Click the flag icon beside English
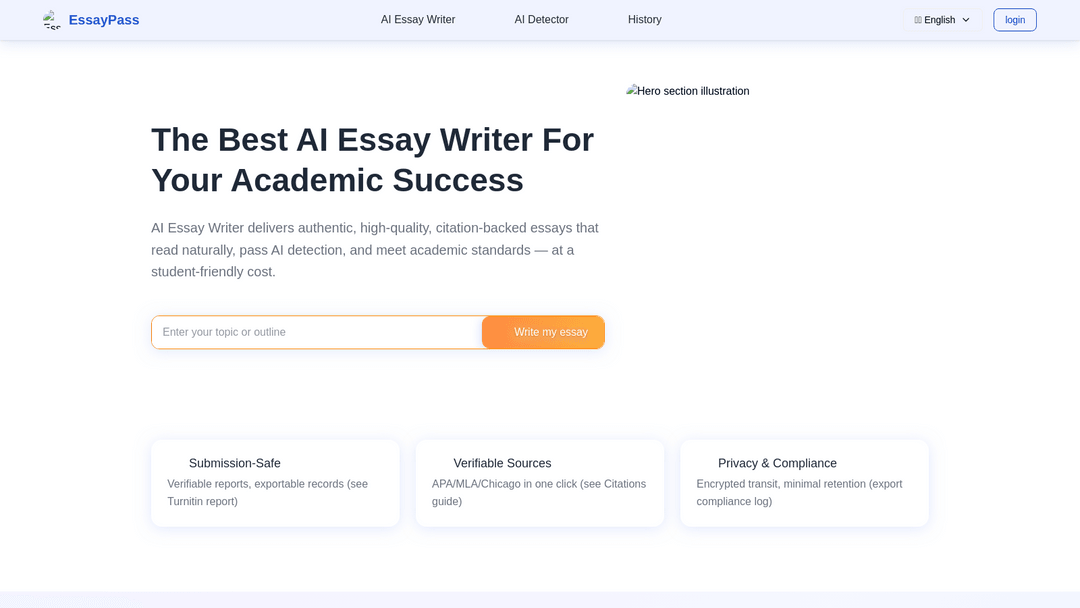 coord(918,19)
